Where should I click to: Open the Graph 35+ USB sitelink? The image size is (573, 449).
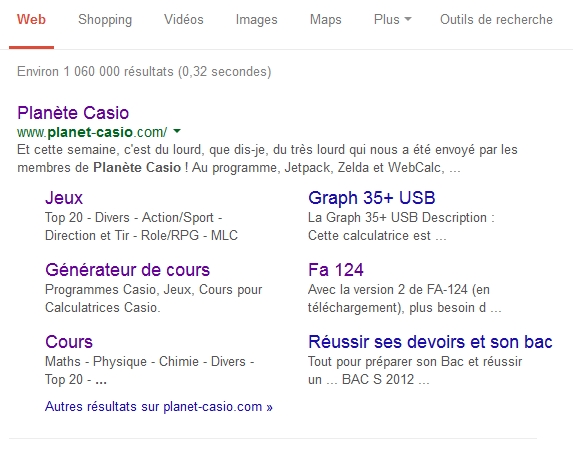tap(372, 198)
